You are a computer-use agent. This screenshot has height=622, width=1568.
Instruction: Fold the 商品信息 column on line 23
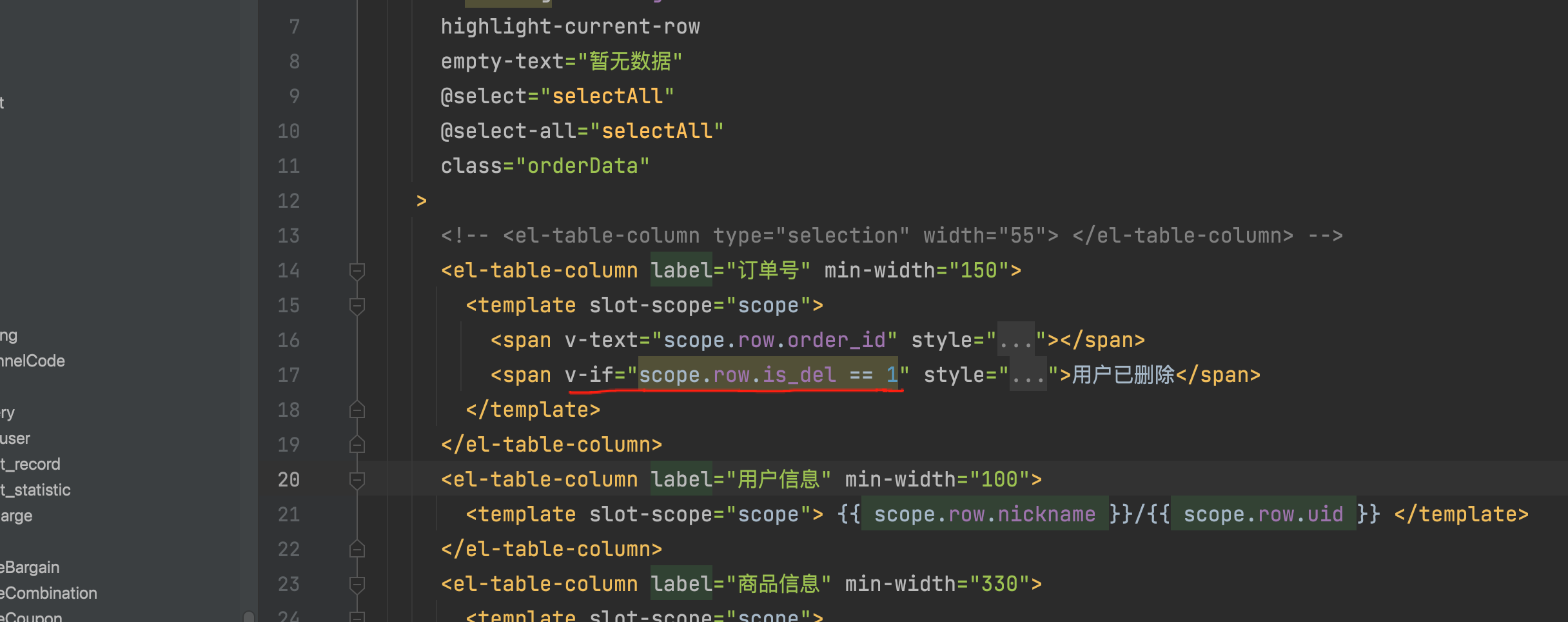[x=357, y=585]
